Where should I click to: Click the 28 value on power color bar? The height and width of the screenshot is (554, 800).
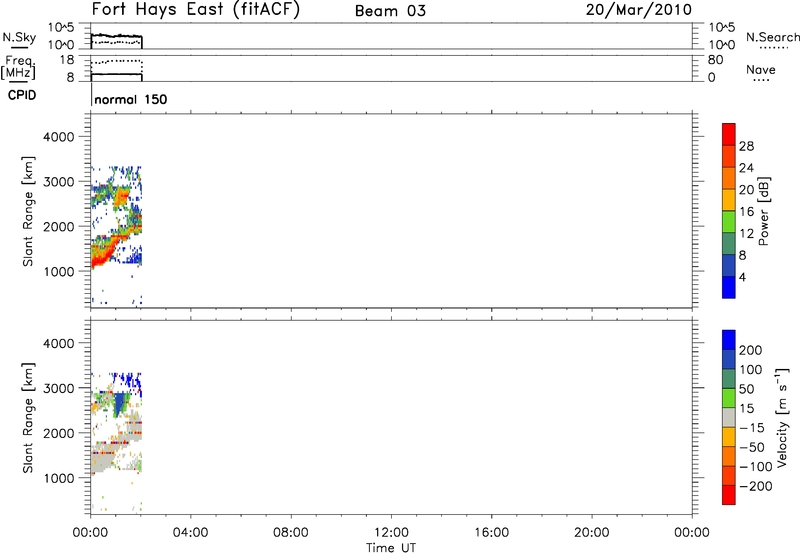click(x=746, y=146)
